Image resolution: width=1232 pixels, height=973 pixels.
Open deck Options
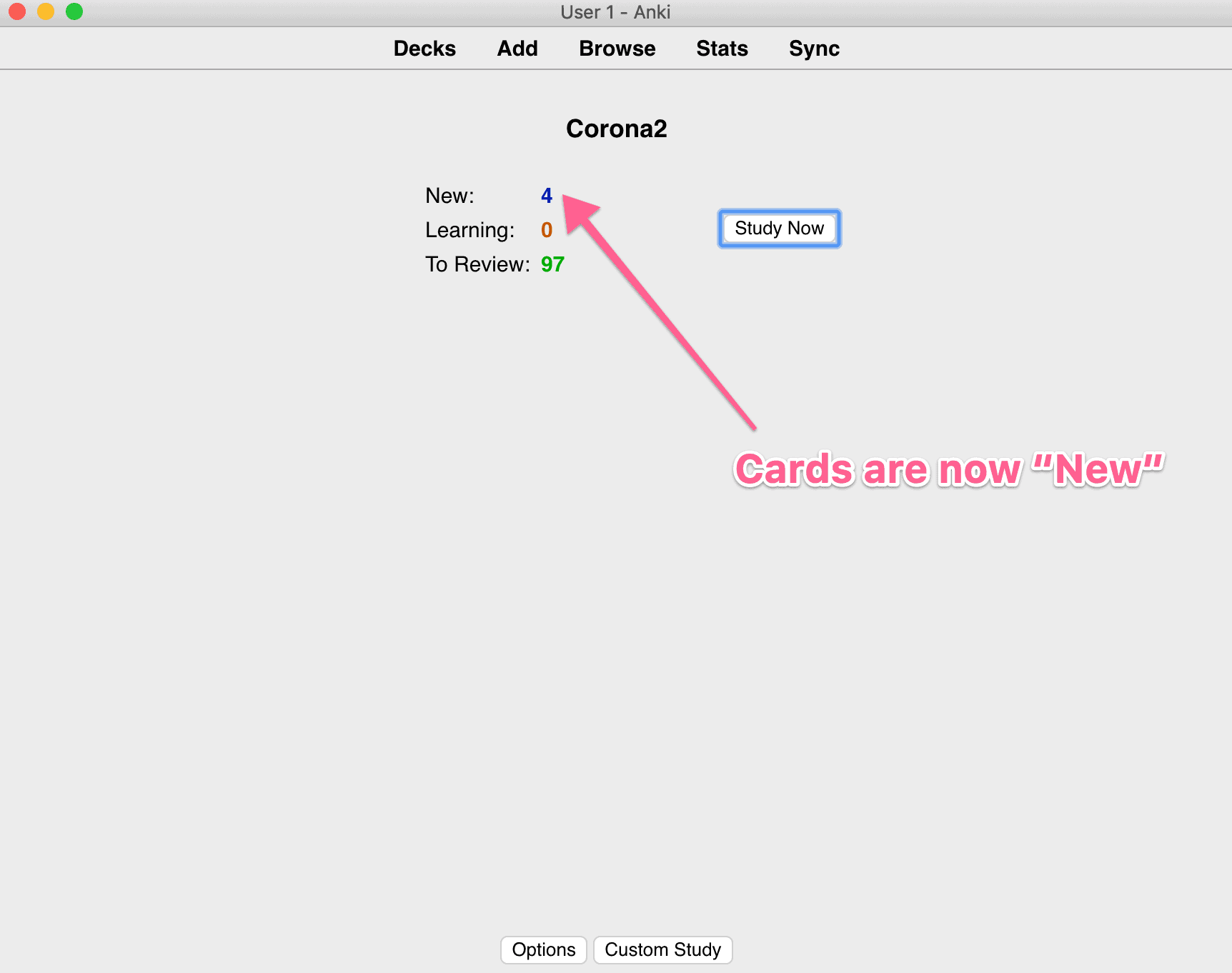point(544,949)
